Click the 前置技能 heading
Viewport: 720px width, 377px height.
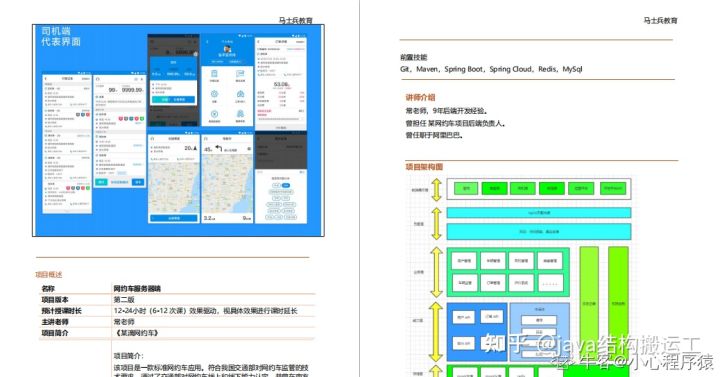click(x=413, y=57)
